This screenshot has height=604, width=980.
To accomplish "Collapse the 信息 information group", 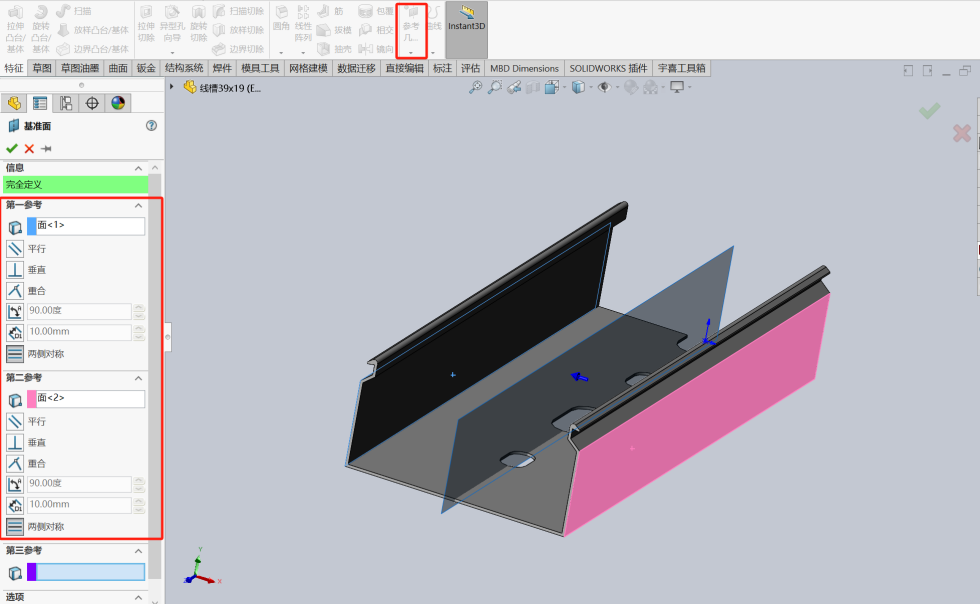I will coord(138,167).
